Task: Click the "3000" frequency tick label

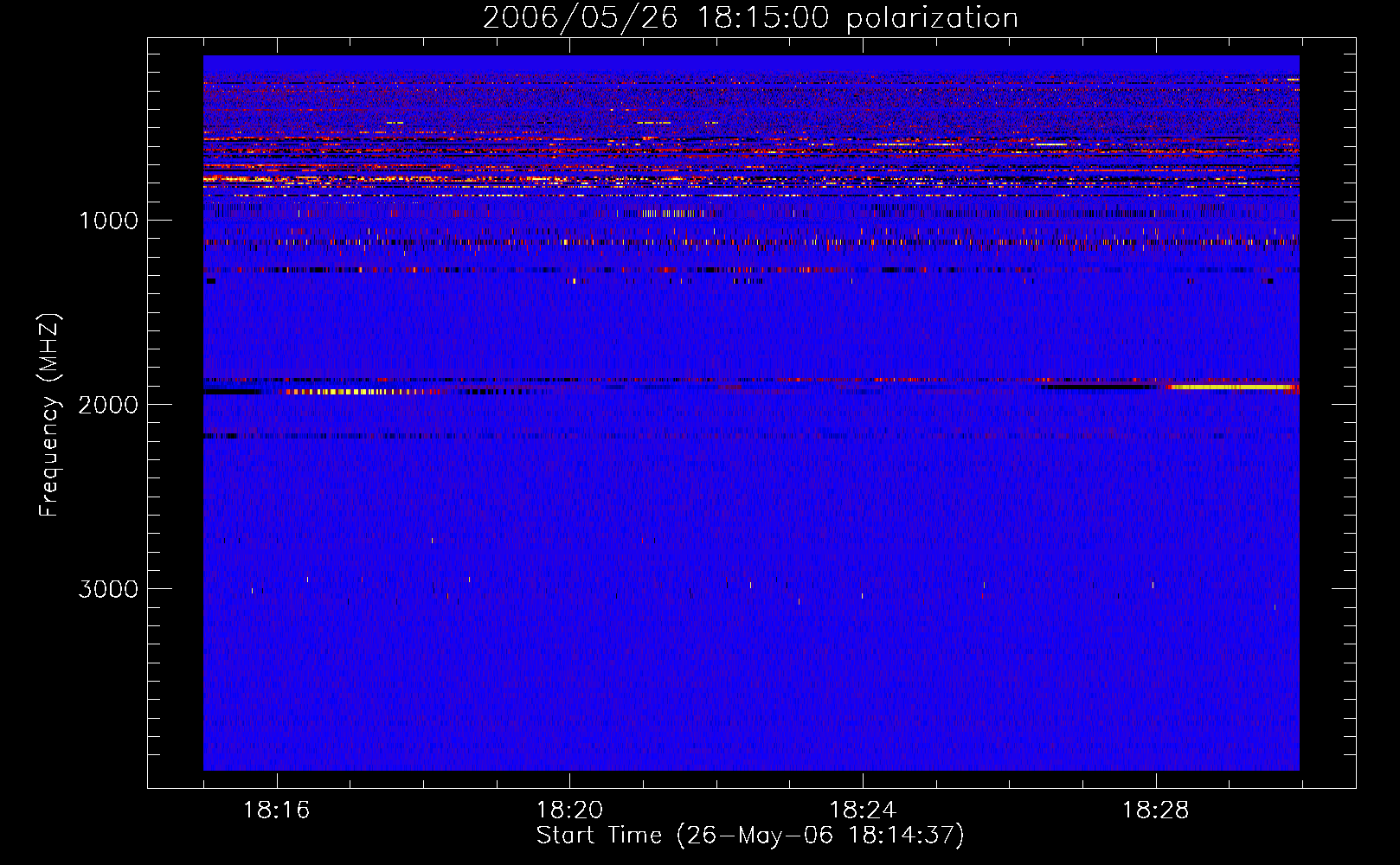Action: tap(108, 589)
